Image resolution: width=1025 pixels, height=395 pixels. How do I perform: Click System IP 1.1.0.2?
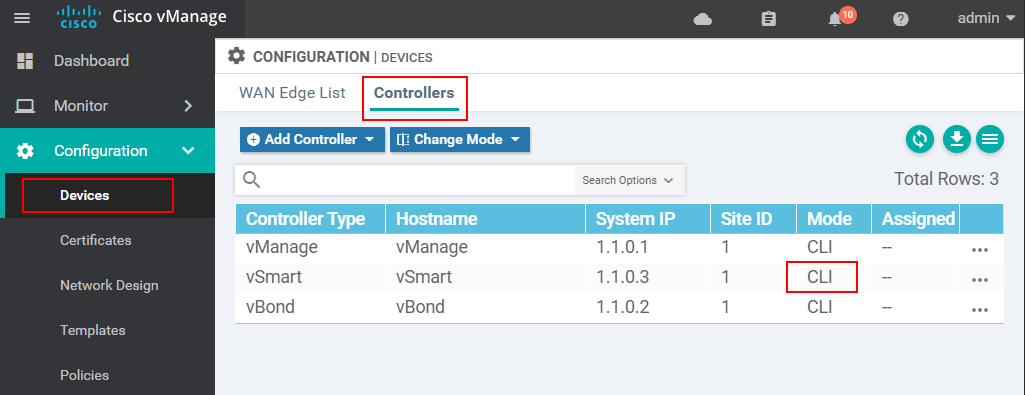coord(622,307)
